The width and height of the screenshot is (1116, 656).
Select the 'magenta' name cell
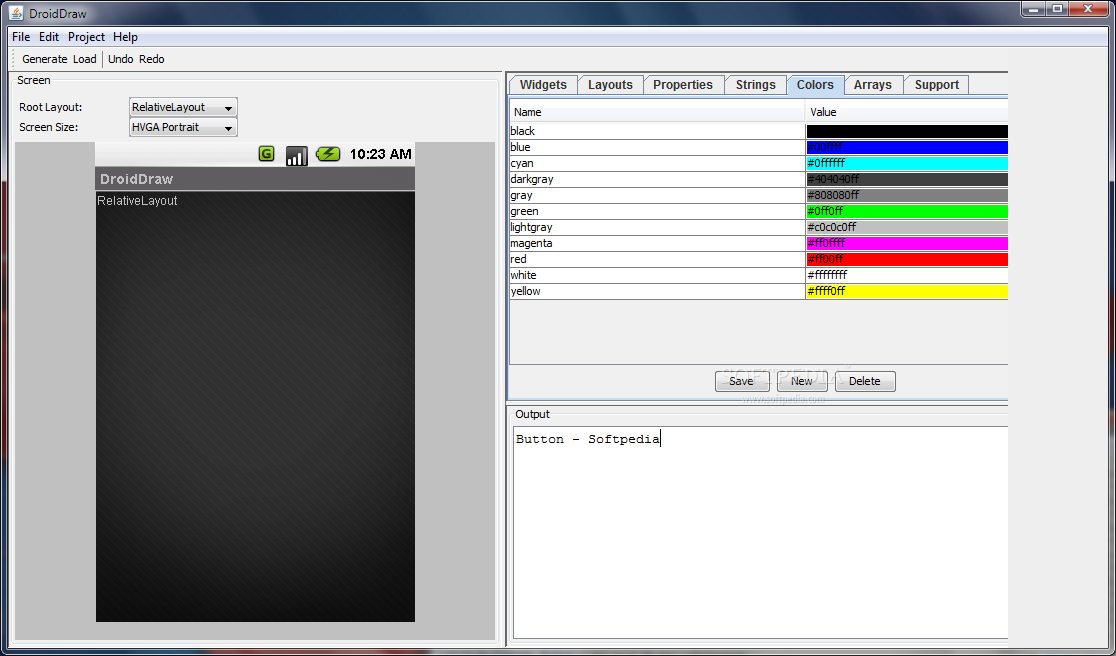pyautogui.click(x=657, y=243)
